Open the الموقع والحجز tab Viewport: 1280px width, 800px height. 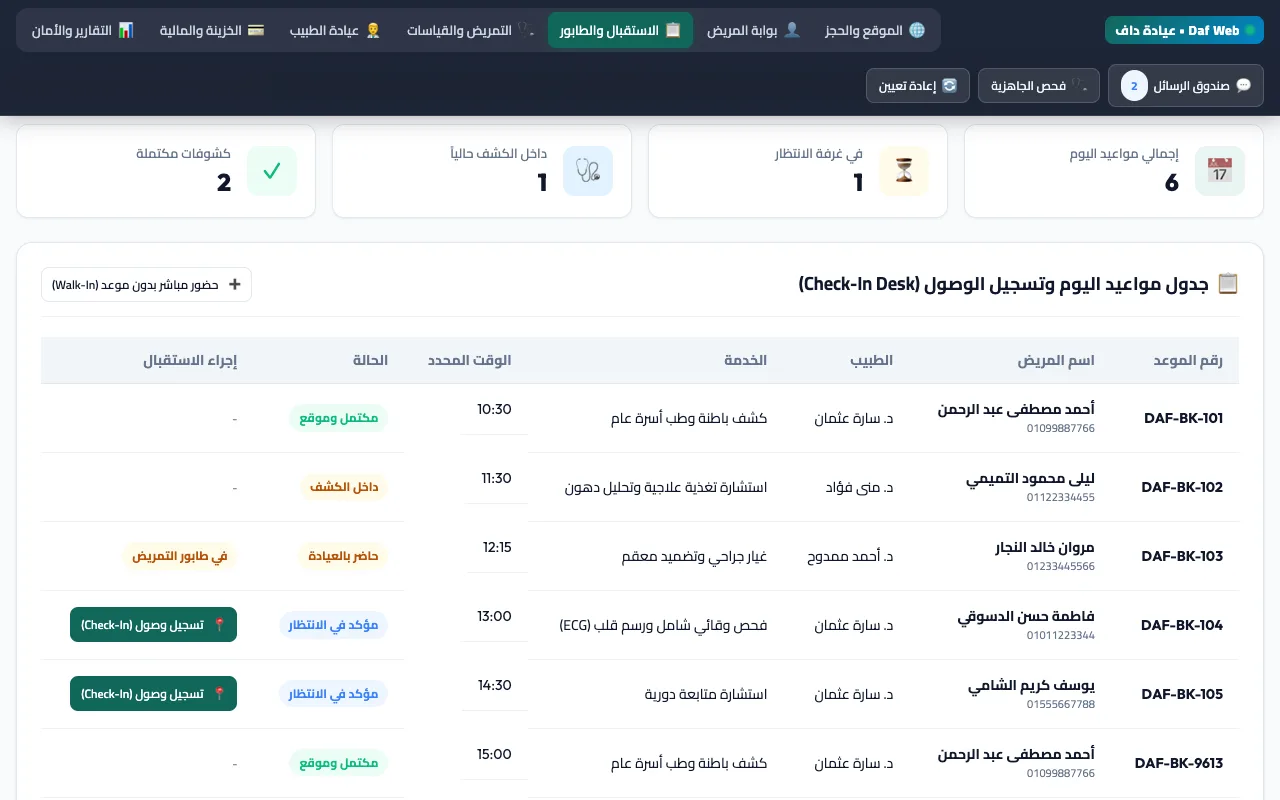[876, 30]
